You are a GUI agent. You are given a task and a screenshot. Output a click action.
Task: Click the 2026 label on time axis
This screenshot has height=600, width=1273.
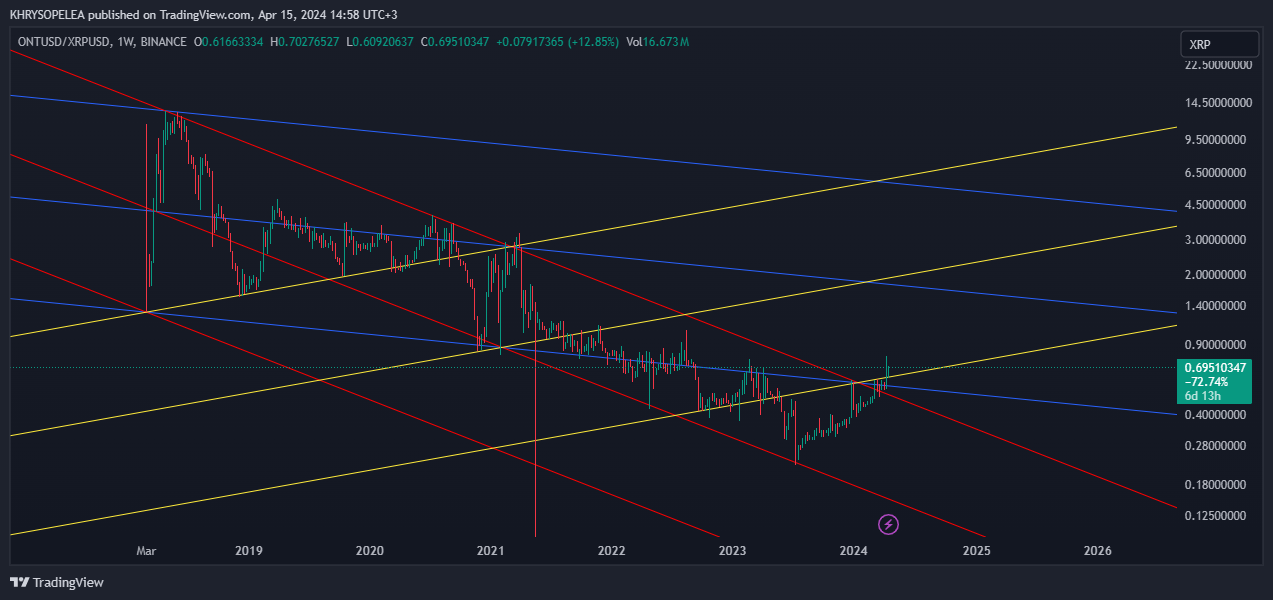point(1097,551)
